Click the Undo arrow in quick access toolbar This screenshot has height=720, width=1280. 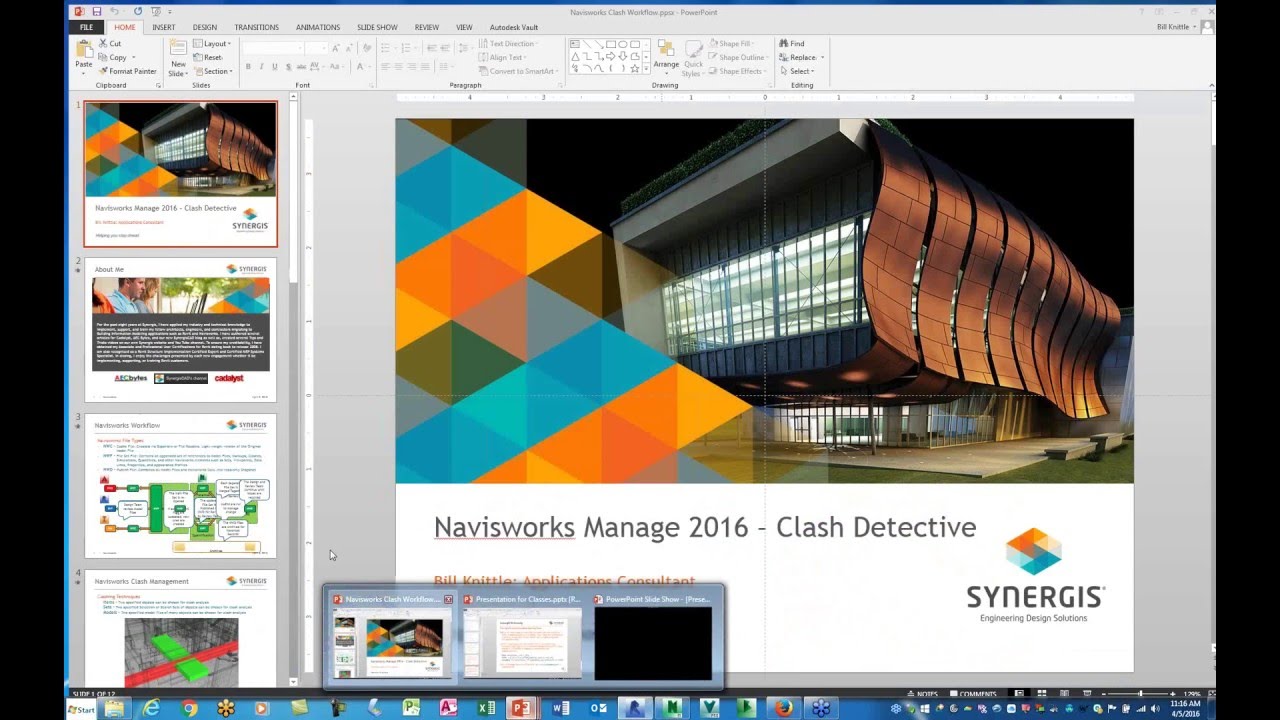[115, 11]
